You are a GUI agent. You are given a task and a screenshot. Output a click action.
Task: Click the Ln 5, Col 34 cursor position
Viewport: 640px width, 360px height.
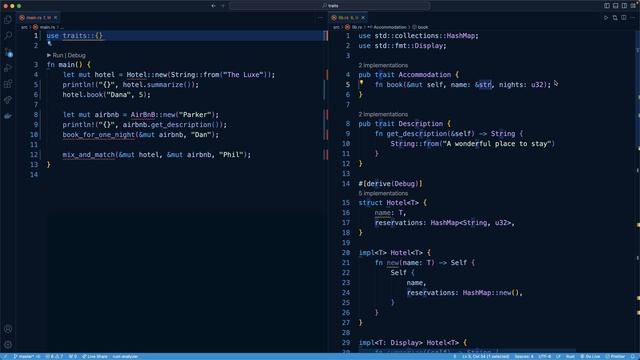tap(486, 356)
